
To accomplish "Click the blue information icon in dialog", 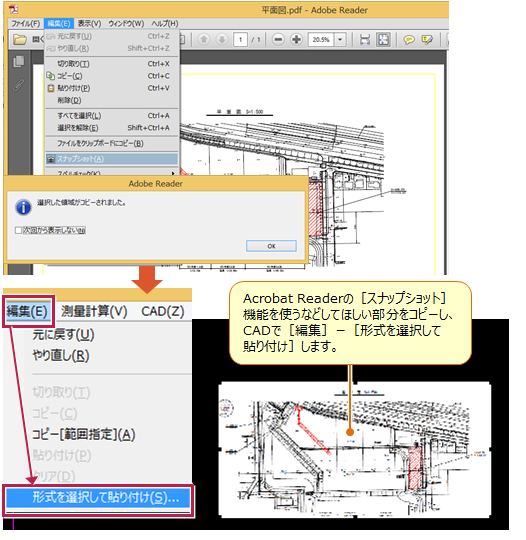I will [x=23, y=207].
